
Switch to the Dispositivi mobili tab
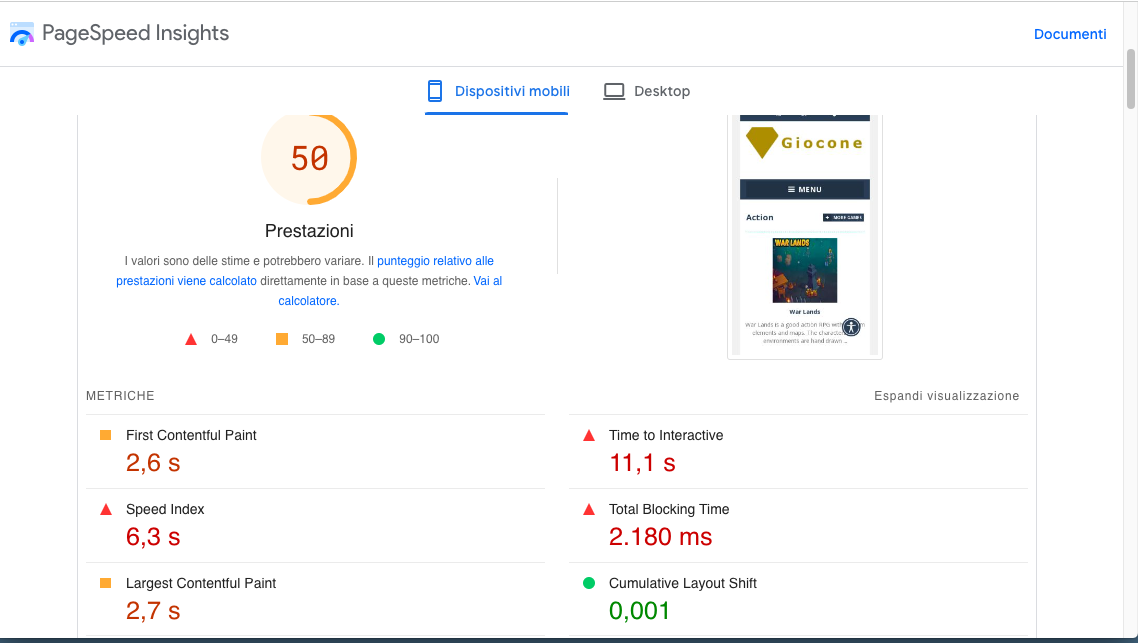point(496,91)
